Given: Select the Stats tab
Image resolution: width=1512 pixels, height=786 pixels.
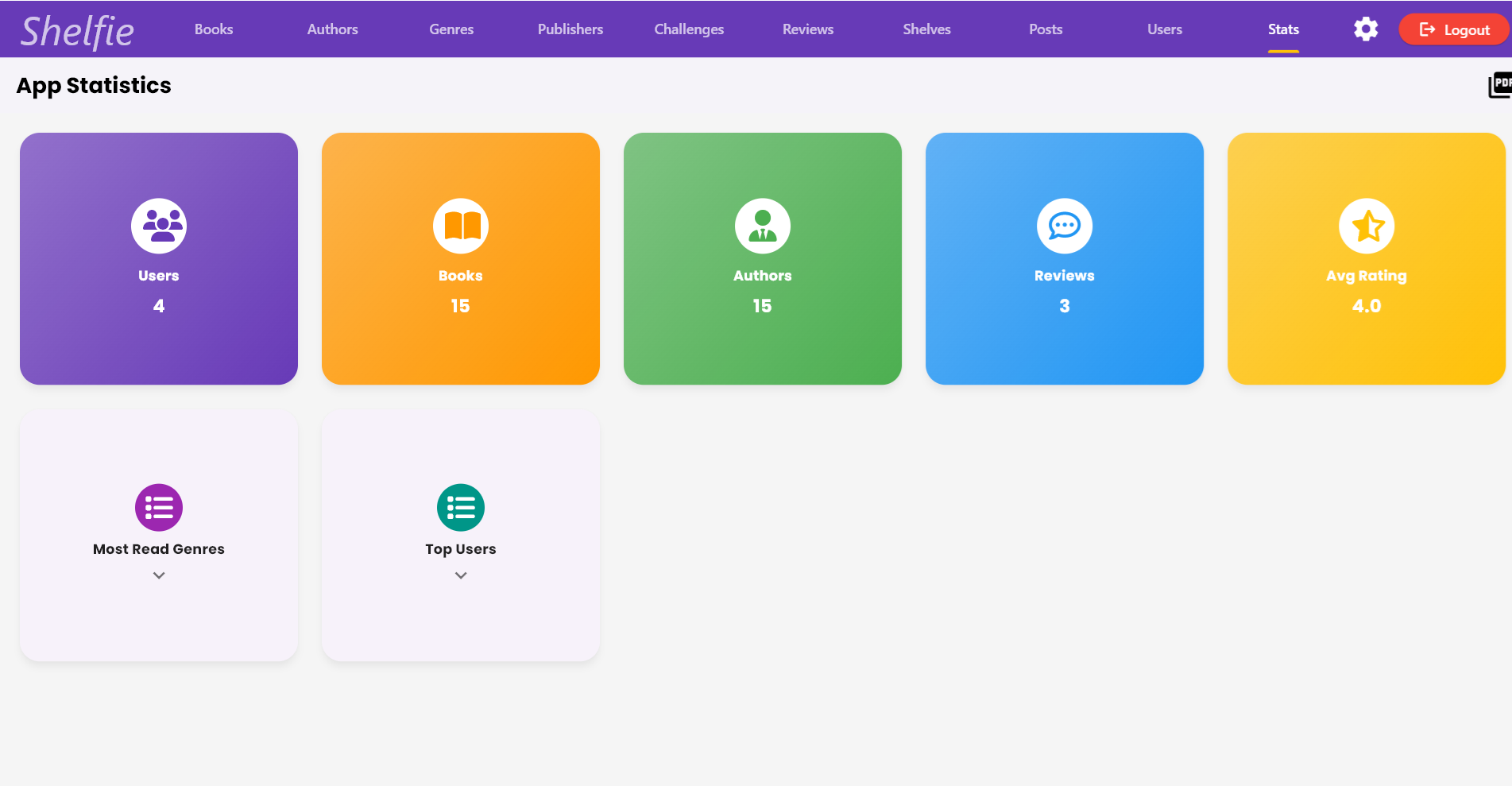Looking at the screenshot, I should 1283,29.
